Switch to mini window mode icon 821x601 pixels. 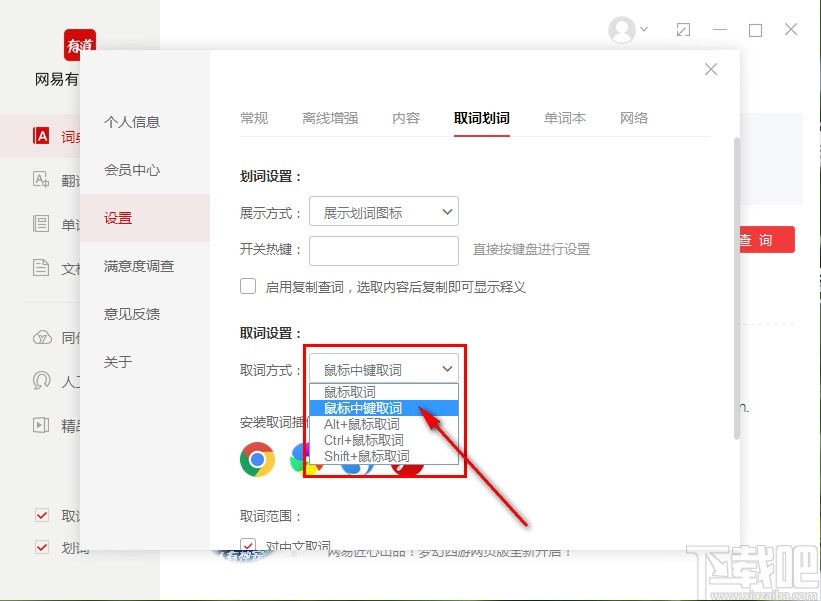(683, 30)
